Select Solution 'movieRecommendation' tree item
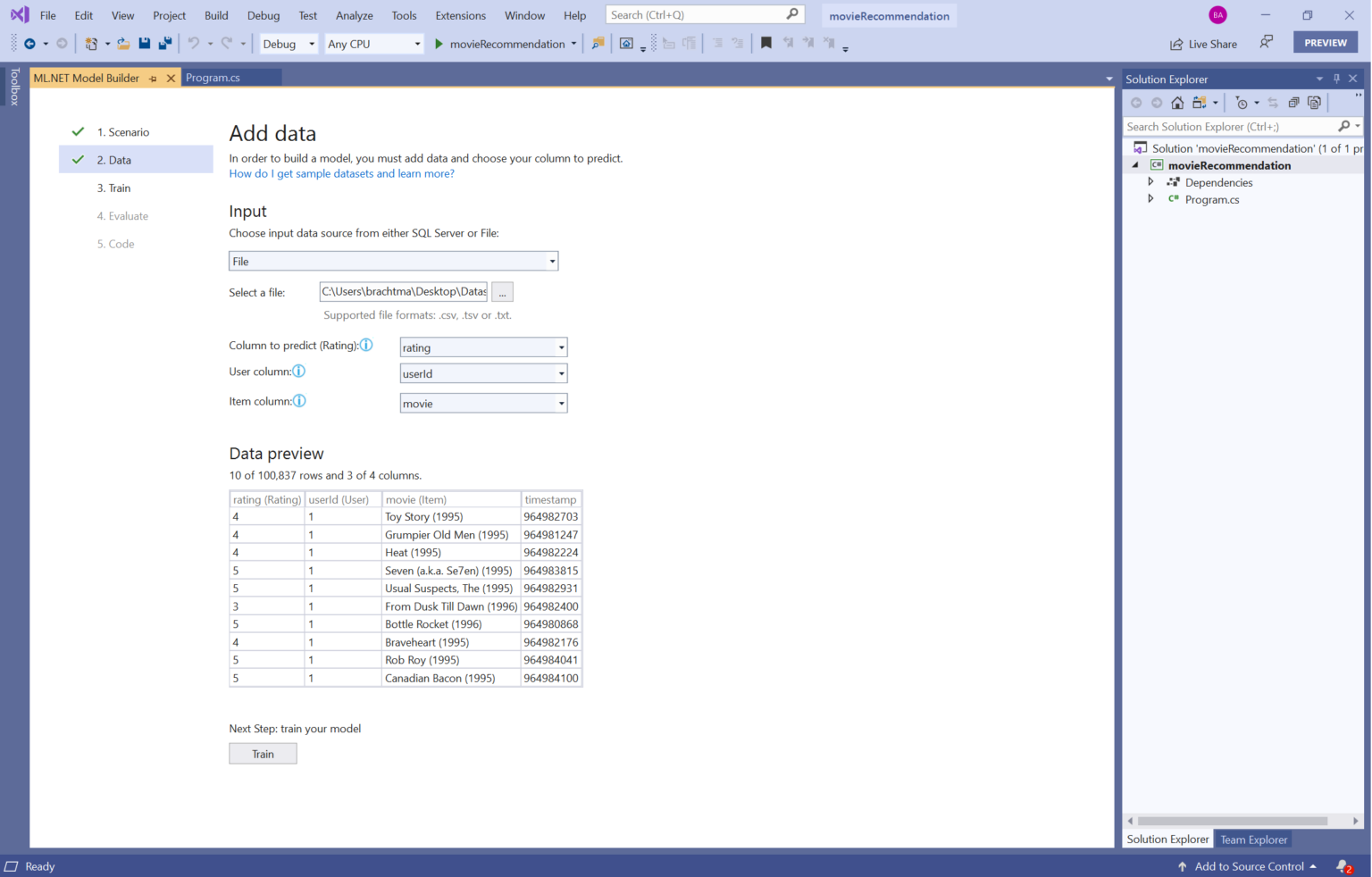1372x877 pixels. click(x=1247, y=148)
